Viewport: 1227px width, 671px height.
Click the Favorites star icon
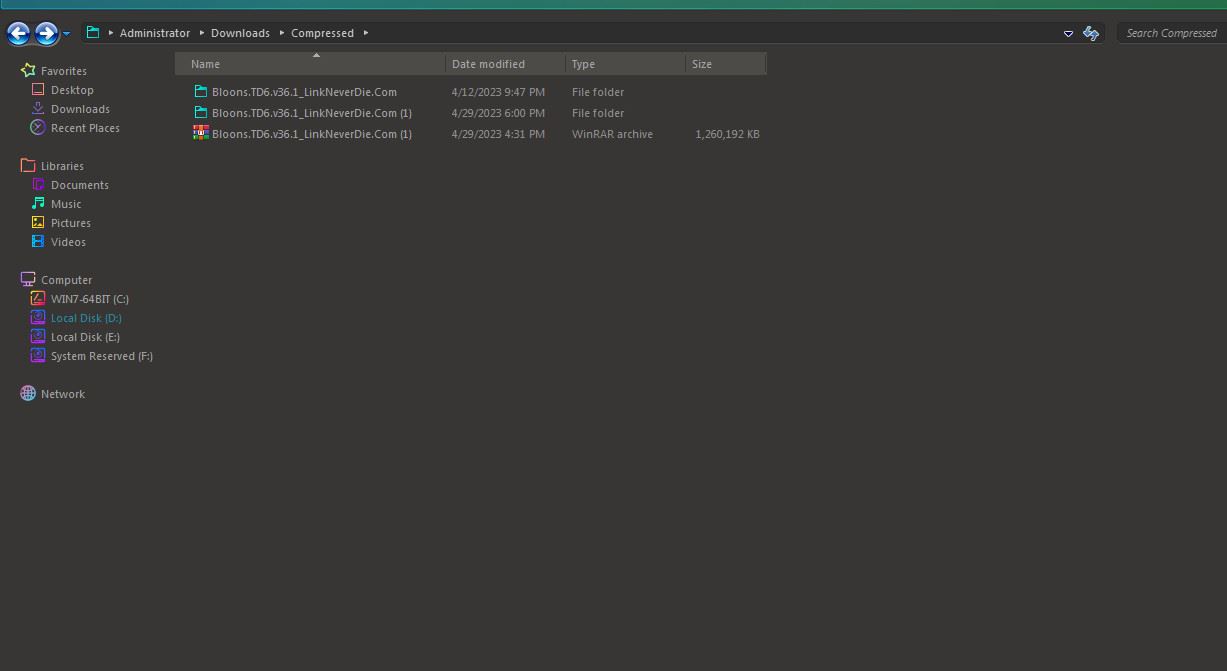pos(28,71)
